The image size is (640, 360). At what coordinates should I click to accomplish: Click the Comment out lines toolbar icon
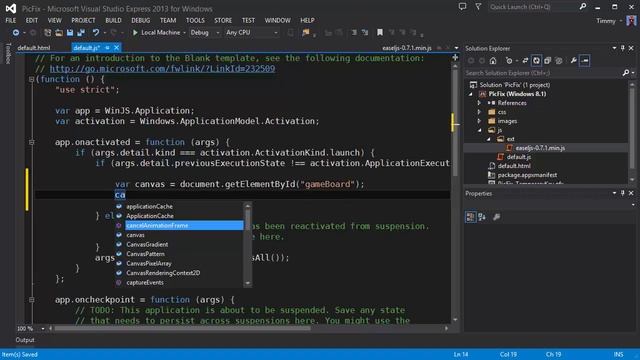pyautogui.click(x=354, y=32)
